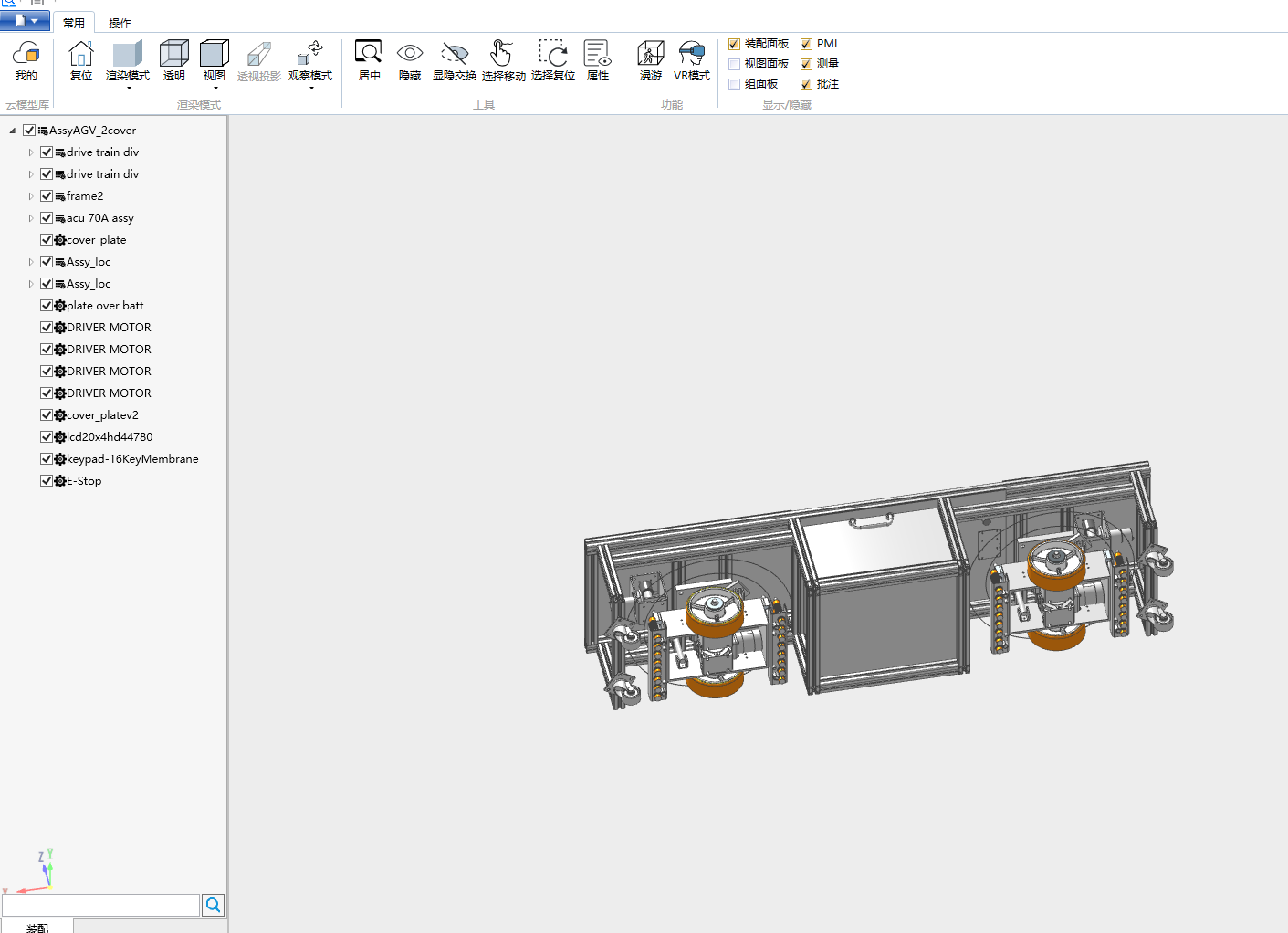
Task: Switch to the 操作 ribbon tab
Action: [120, 23]
